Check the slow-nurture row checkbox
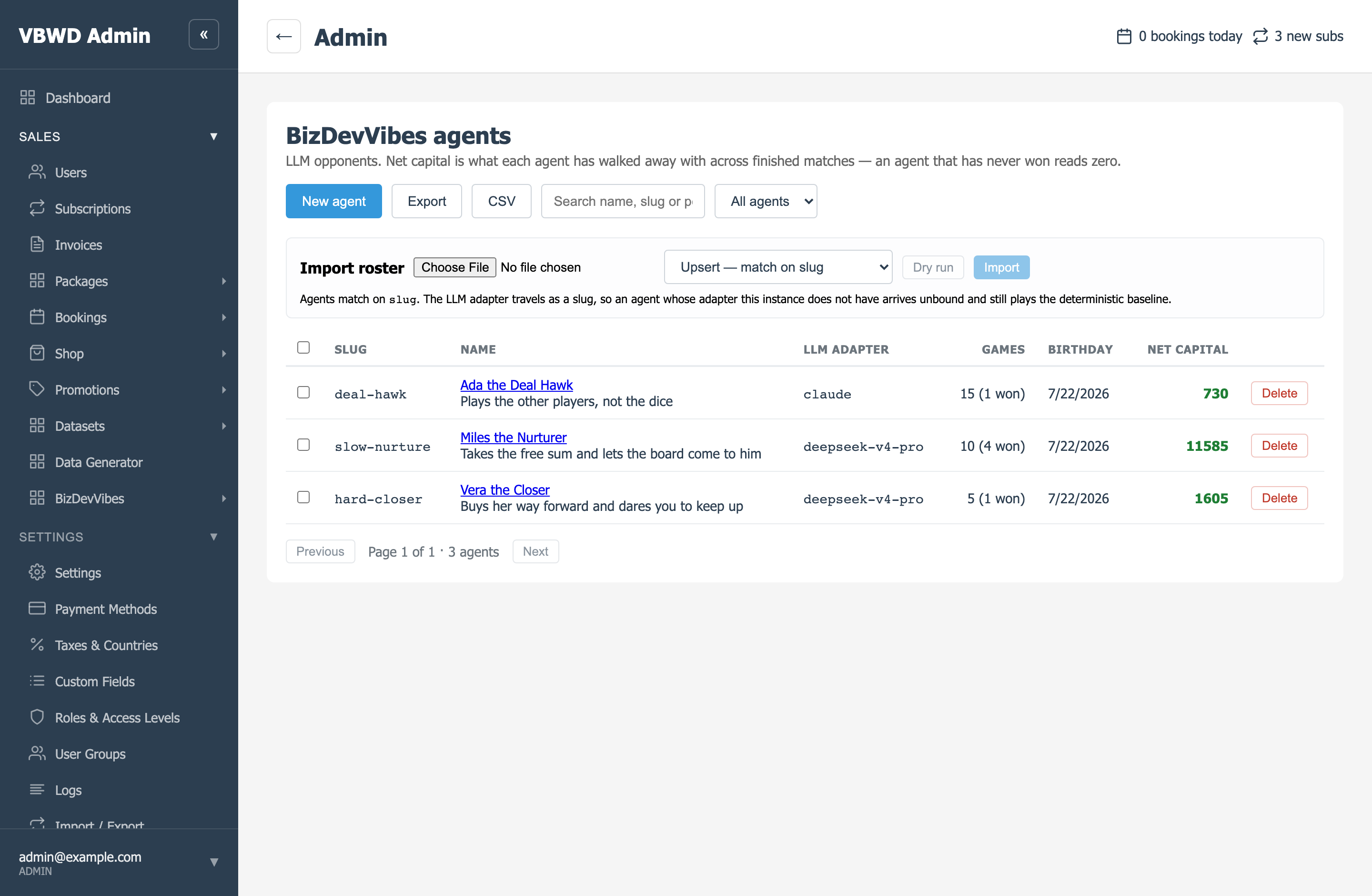Image resolution: width=1372 pixels, height=896 pixels. [303, 445]
